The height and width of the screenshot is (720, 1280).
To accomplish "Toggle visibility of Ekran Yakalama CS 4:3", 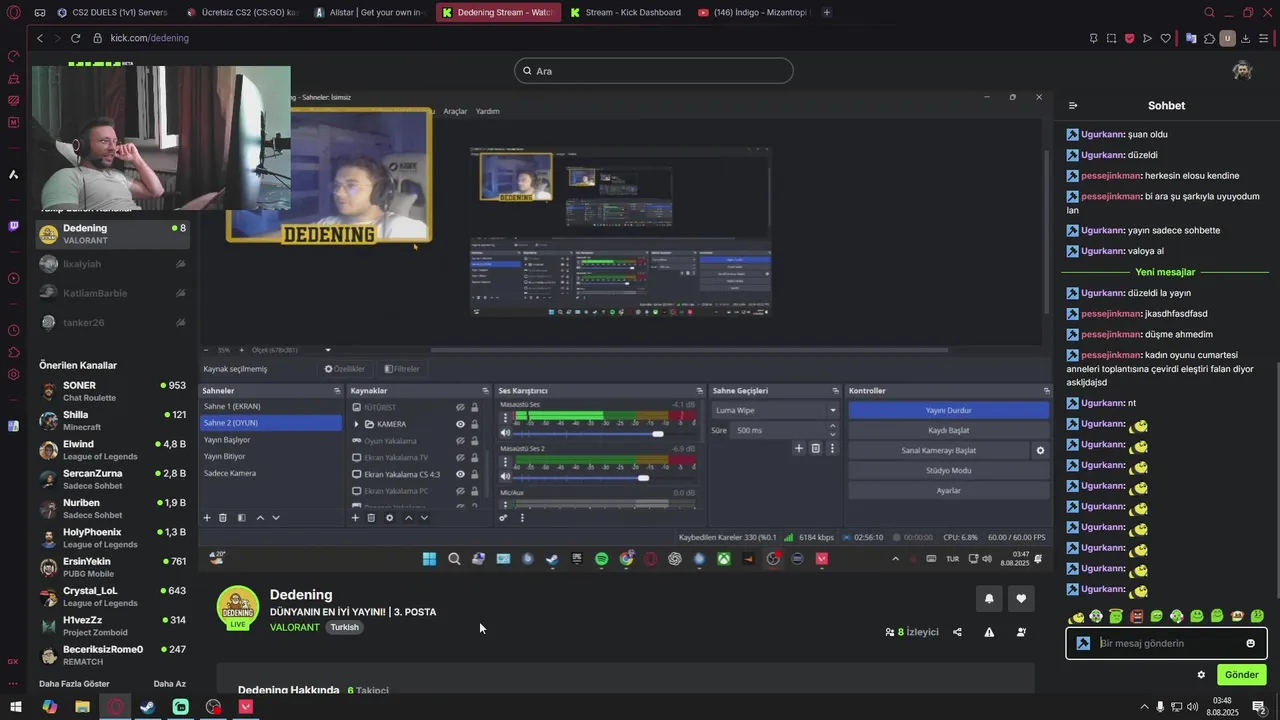I will (460, 474).
